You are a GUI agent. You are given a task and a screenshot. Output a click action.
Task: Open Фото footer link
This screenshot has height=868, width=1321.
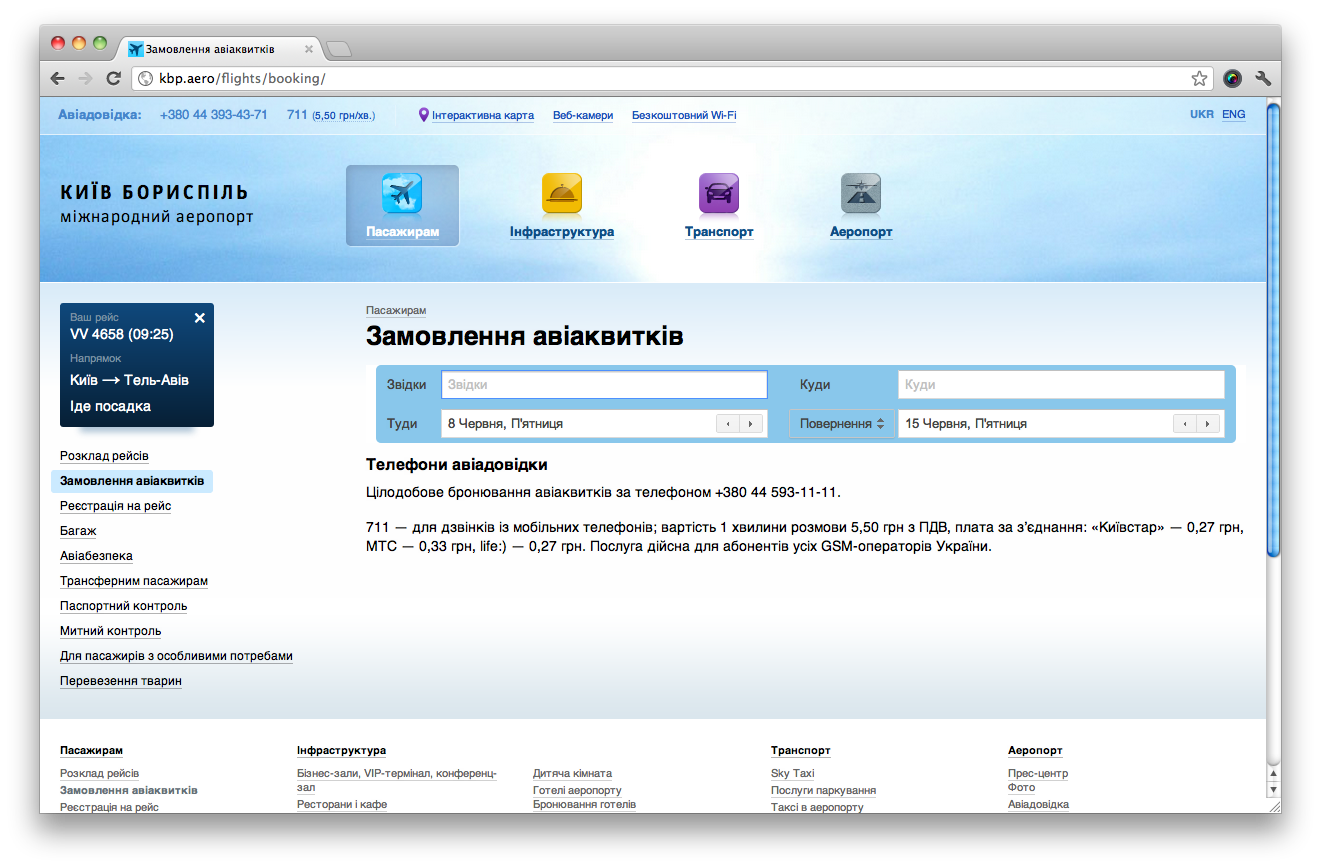pos(1021,787)
